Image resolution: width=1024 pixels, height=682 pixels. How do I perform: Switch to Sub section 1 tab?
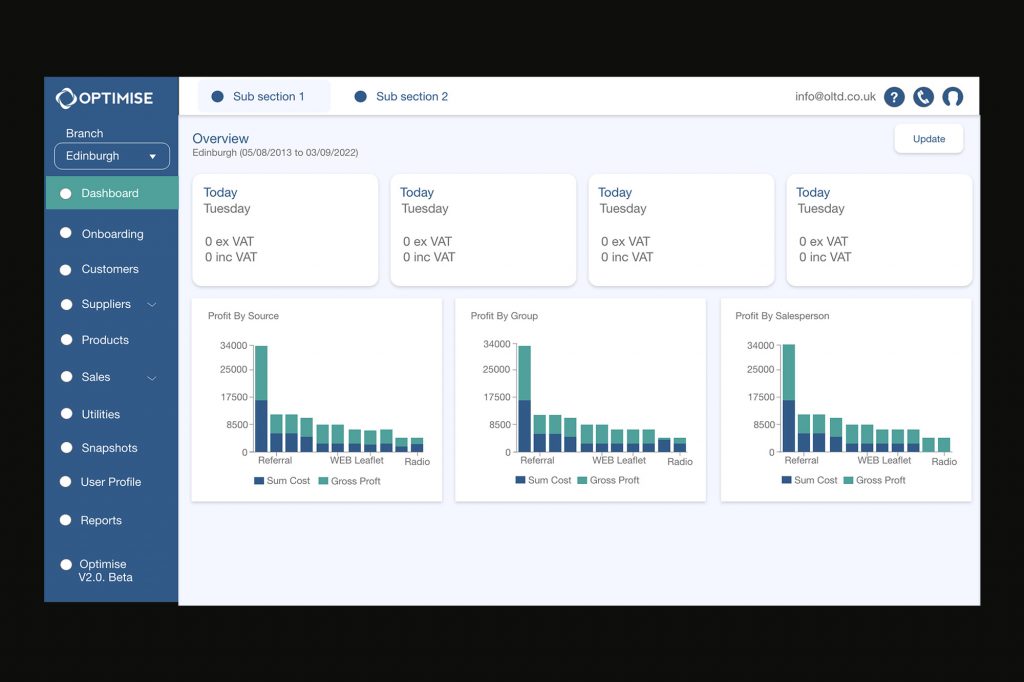[x=264, y=97]
